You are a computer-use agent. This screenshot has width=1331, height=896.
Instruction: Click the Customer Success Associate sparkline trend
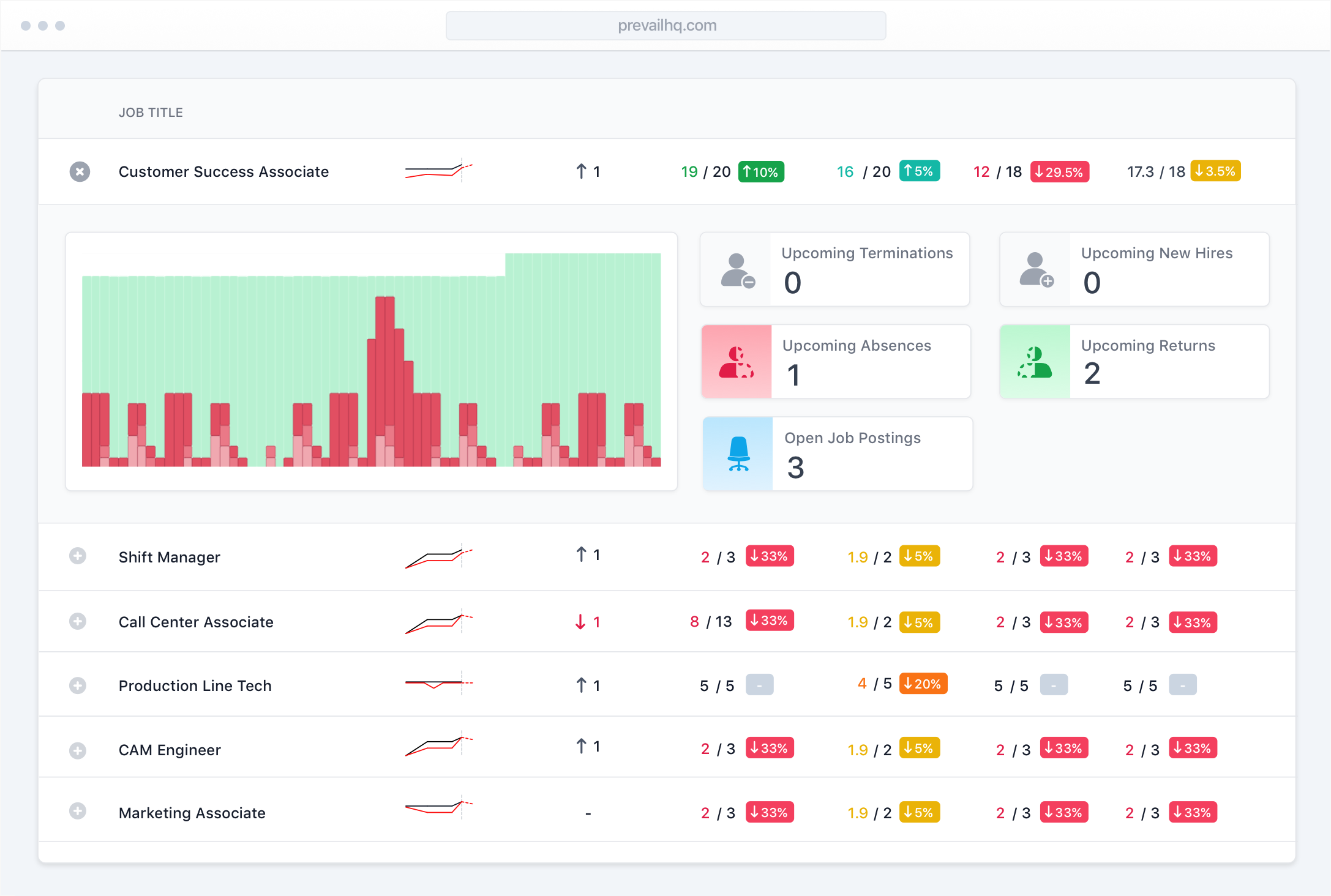438,171
